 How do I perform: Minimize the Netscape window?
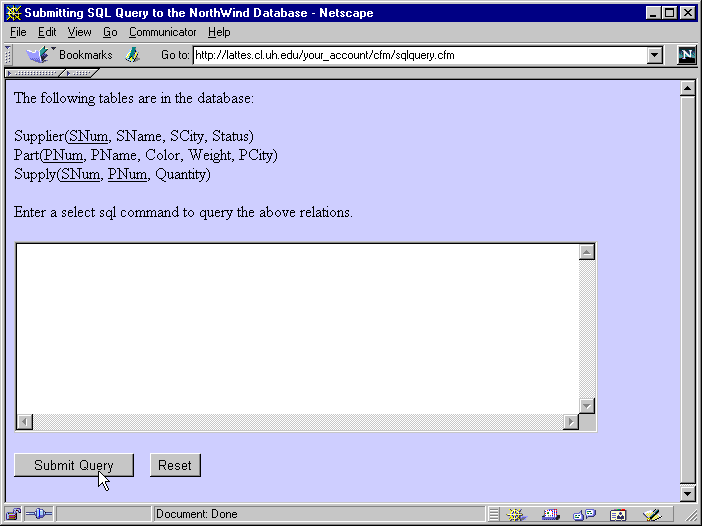(x=653, y=13)
